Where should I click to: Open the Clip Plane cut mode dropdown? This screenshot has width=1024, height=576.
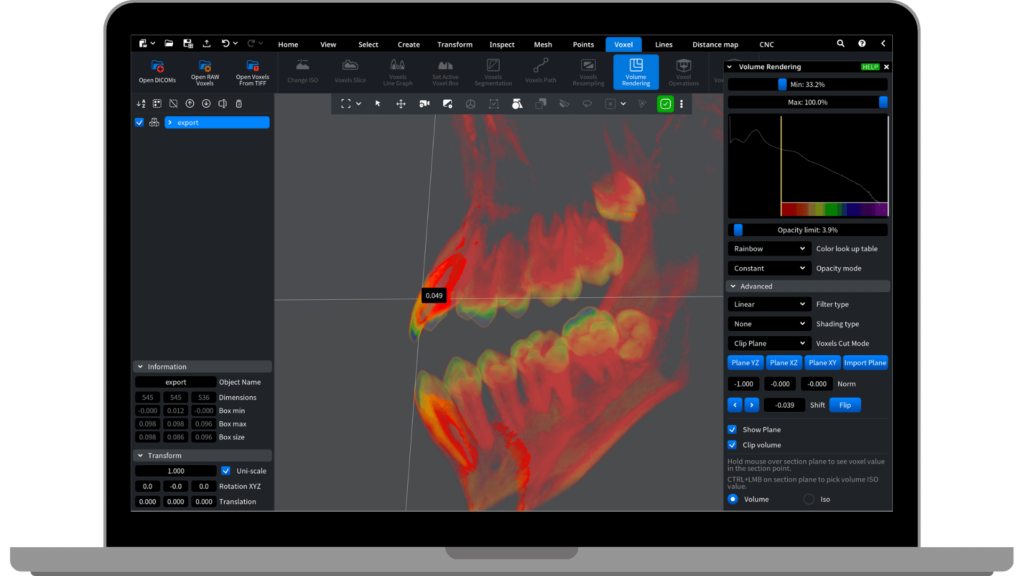coord(768,343)
